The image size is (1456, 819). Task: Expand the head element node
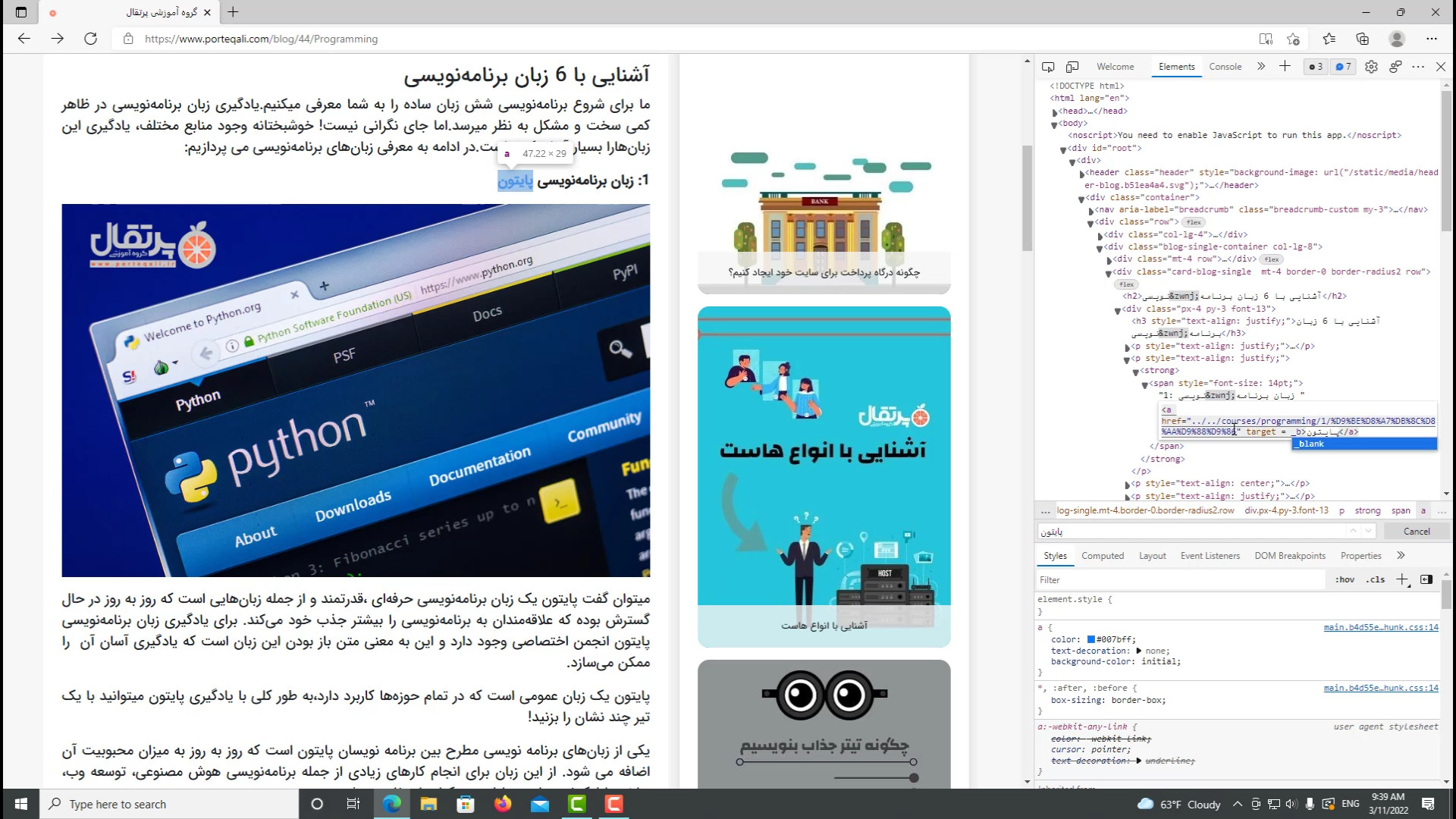click(1054, 111)
